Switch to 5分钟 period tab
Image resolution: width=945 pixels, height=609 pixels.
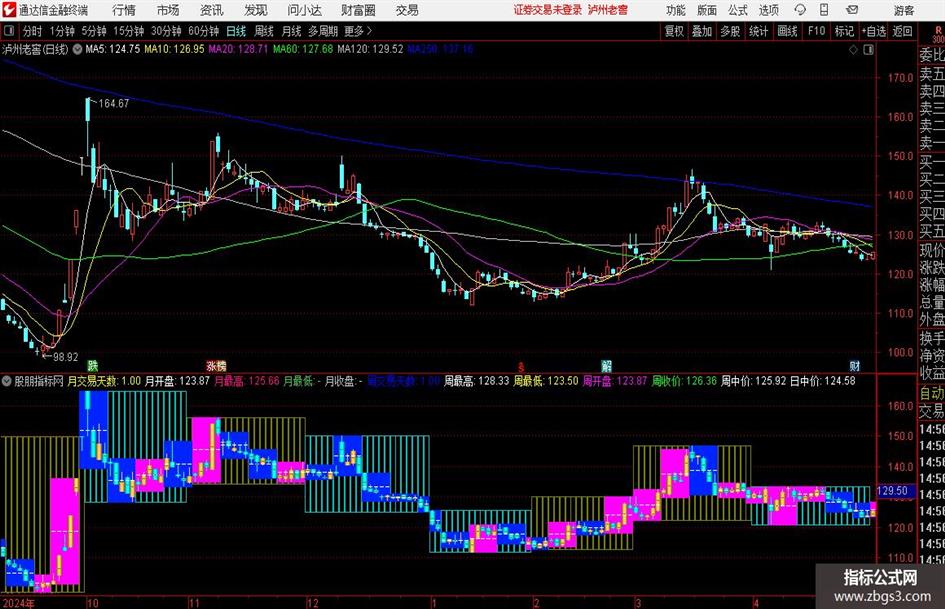coord(93,31)
